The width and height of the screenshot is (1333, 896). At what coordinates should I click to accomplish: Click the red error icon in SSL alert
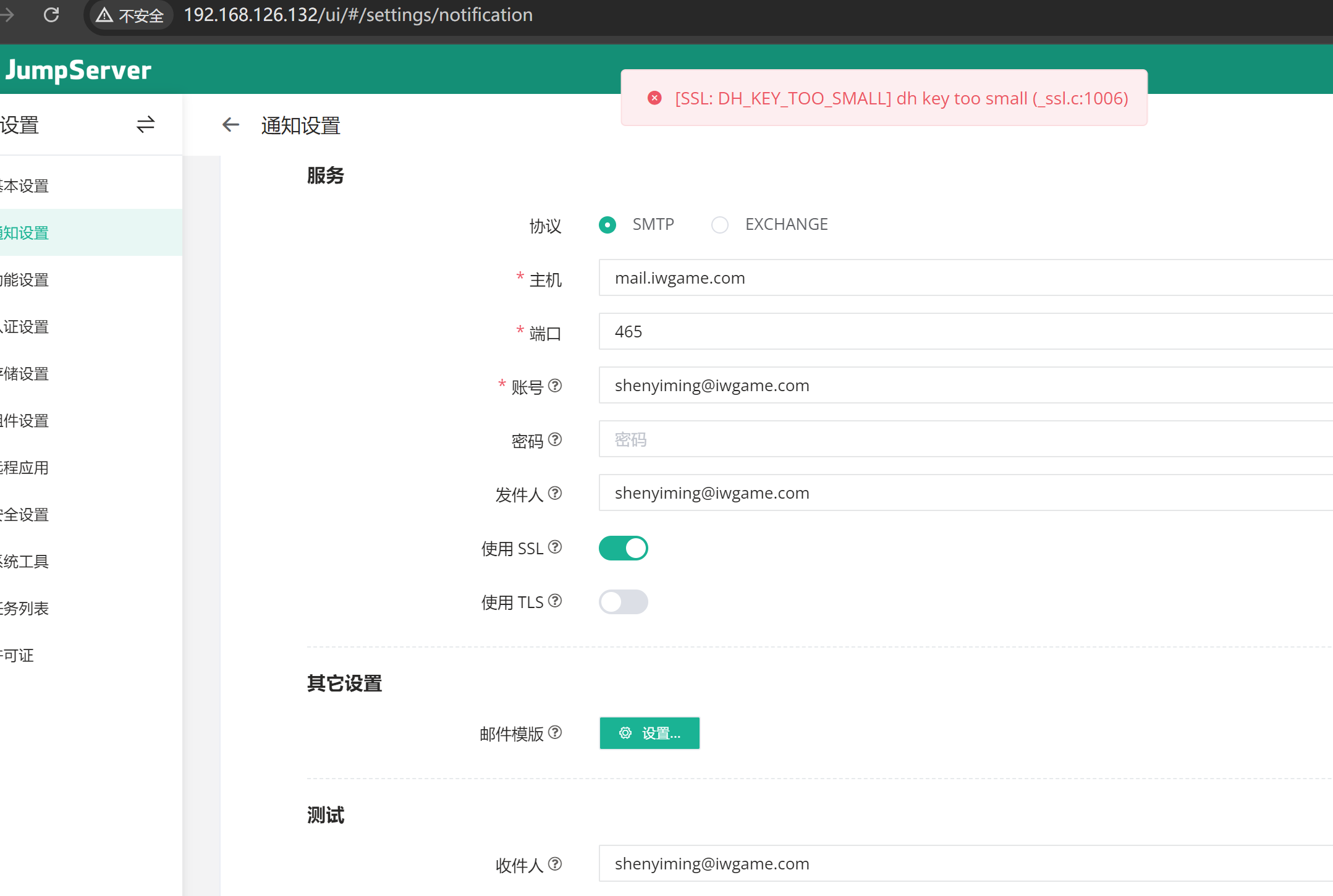coord(654,98)
